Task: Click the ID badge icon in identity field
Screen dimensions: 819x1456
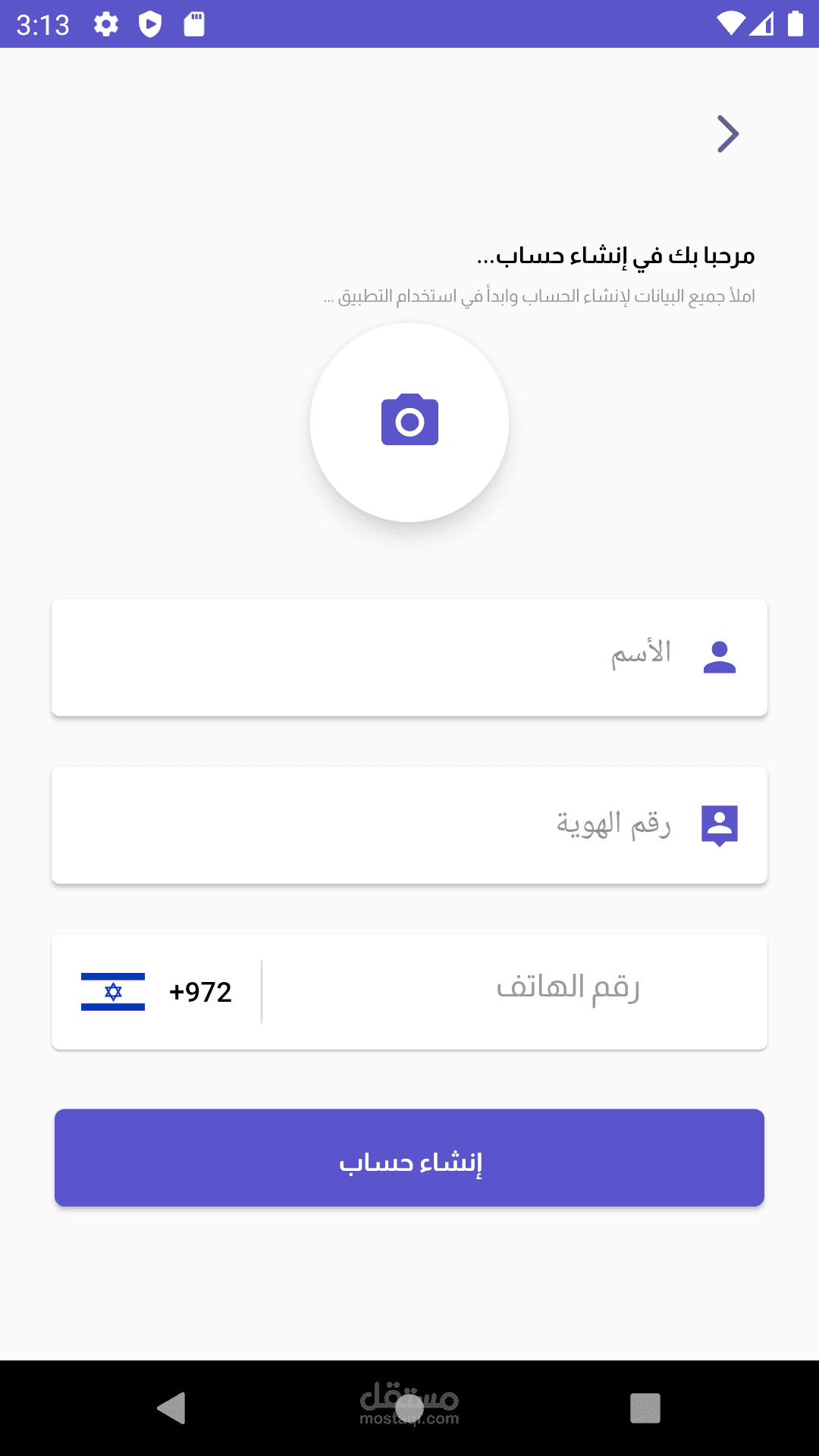Action: tap(719, 825)
